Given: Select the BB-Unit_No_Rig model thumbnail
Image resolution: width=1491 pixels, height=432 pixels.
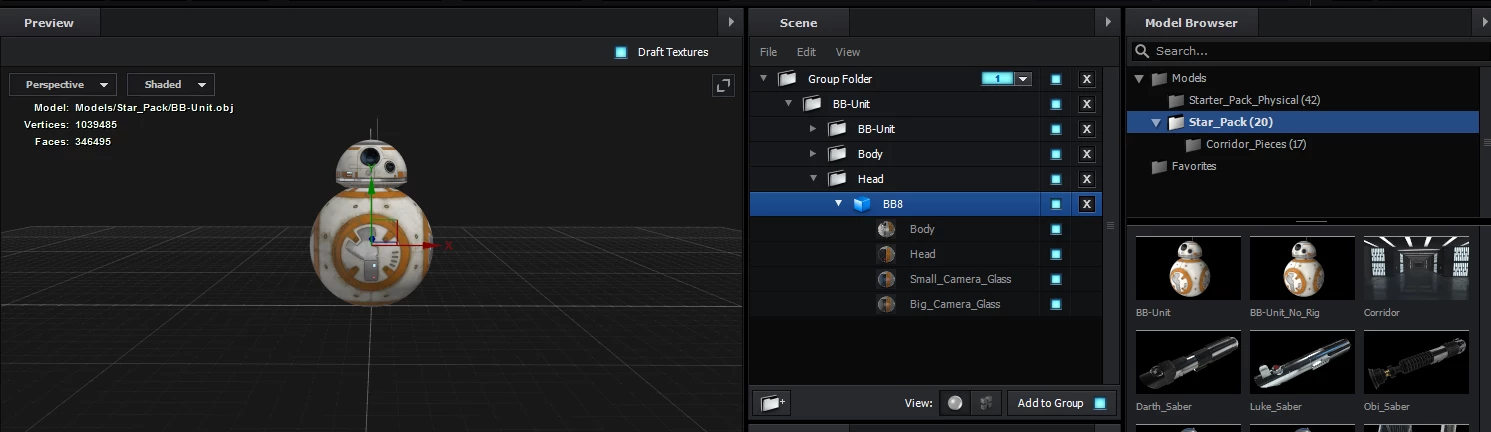Looking at the screenshot, I should (x=1302, y=269).
